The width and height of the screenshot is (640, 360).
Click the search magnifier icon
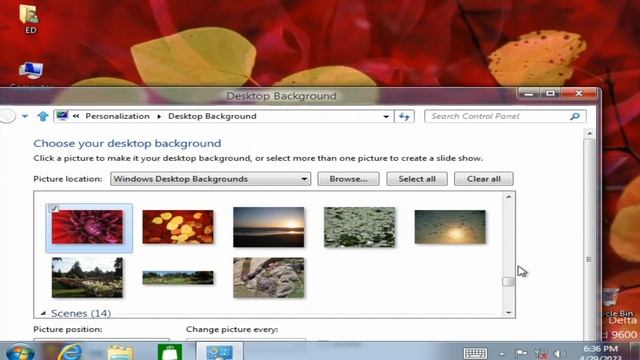tap(575, 116)
